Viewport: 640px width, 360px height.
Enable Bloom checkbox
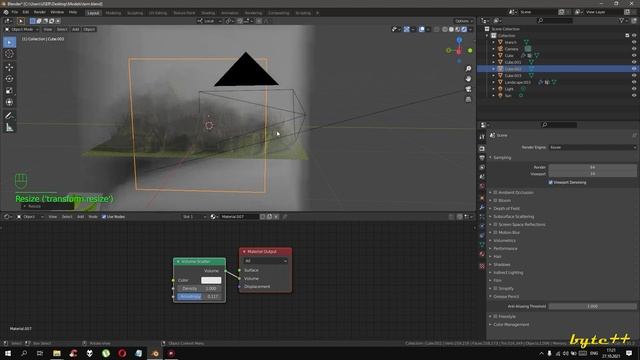pos(496,200)
